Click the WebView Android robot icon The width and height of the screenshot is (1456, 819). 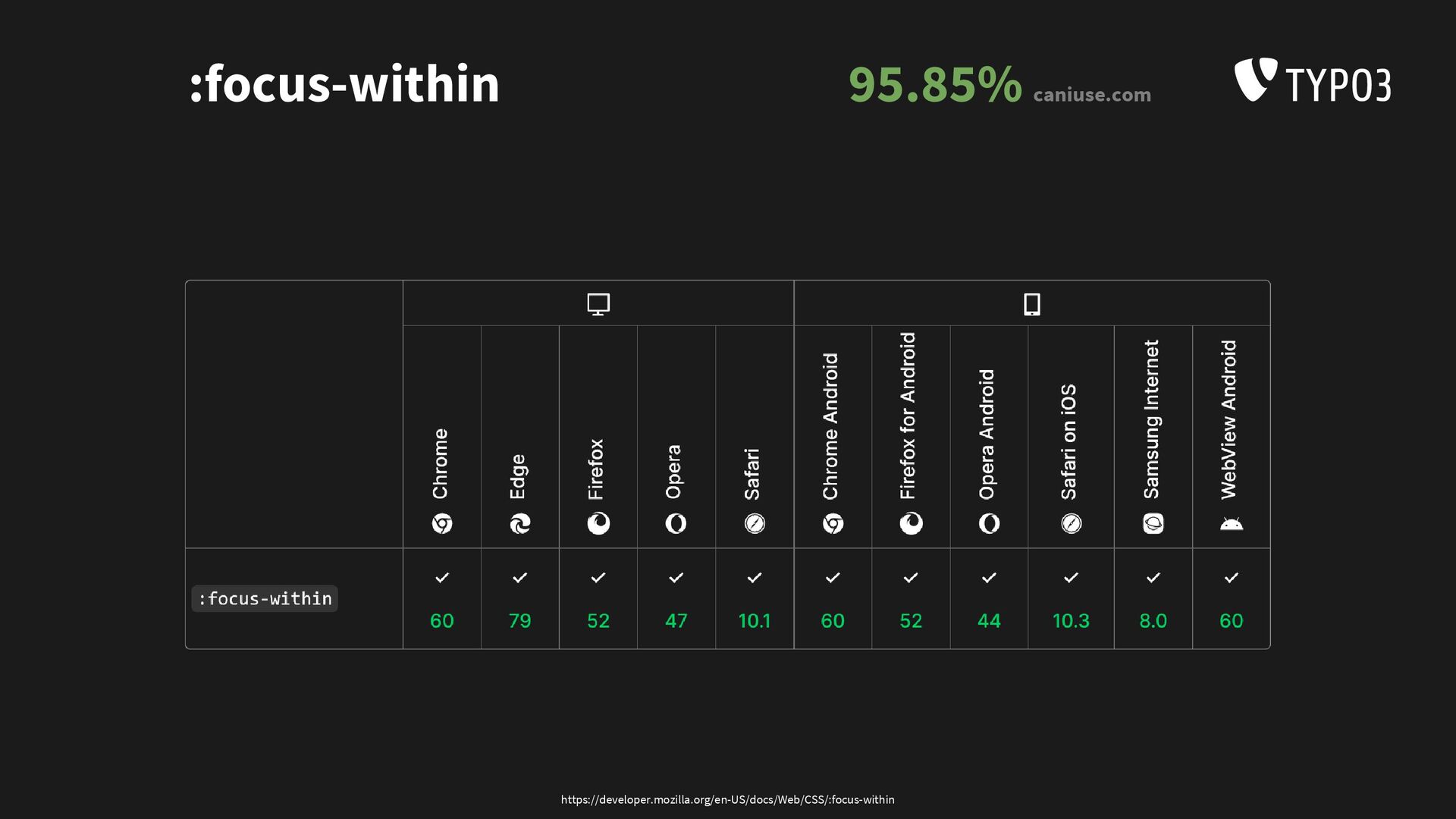pos(1232,523)
